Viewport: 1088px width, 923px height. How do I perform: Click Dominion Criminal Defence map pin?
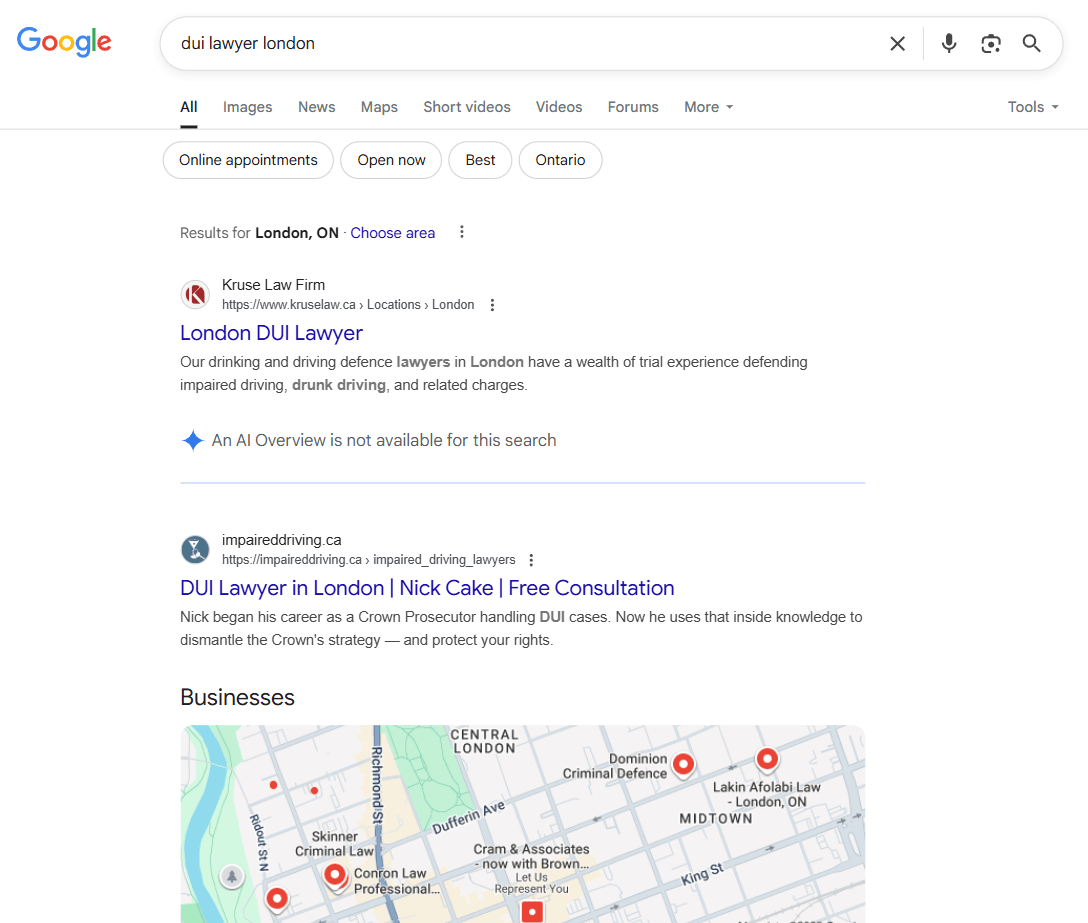[x=683, y=764]
